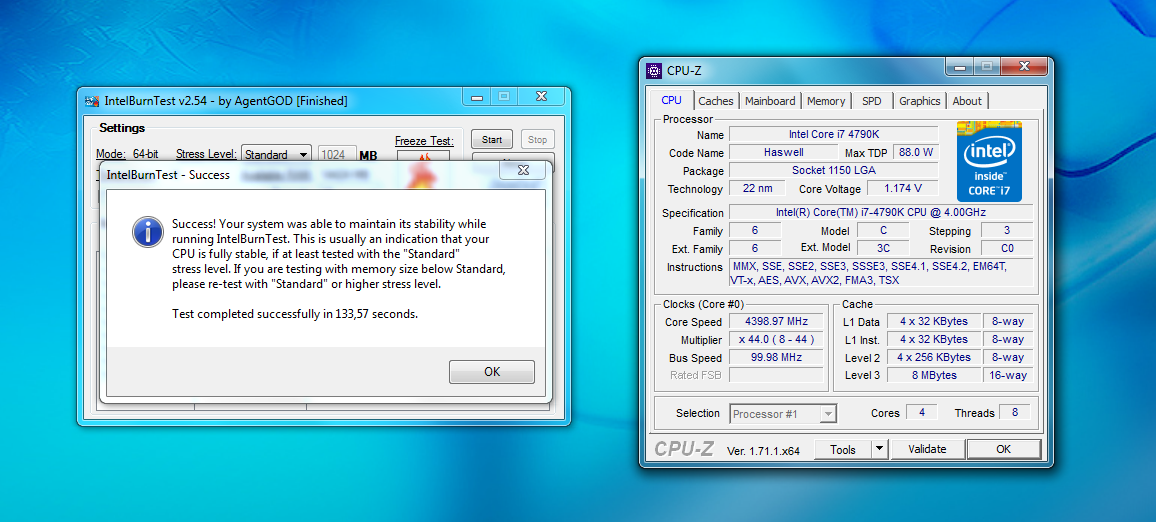
Task: Click the Instructions list field
Action: coord(881,274)
